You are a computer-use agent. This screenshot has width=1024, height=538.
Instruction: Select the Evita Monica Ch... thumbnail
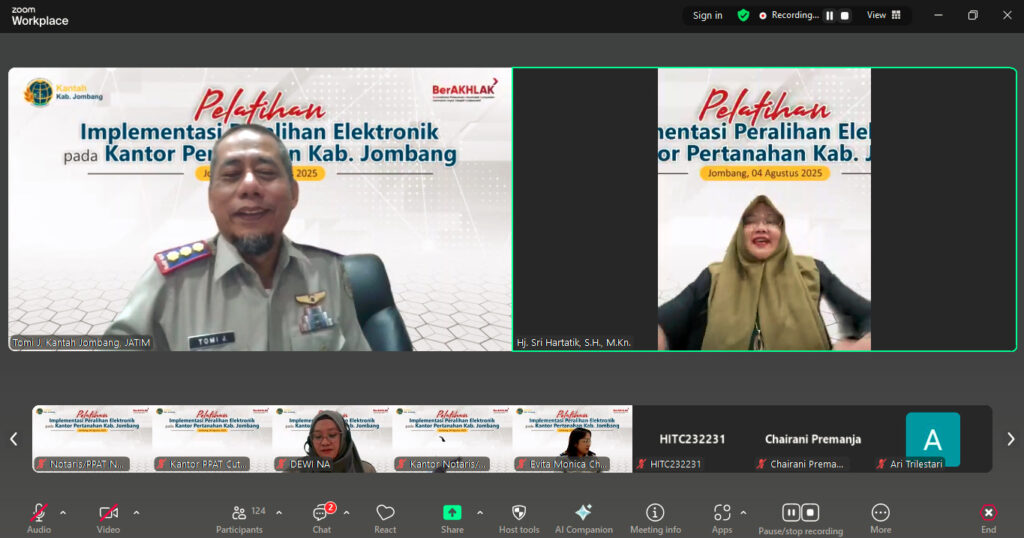point(573,439)
